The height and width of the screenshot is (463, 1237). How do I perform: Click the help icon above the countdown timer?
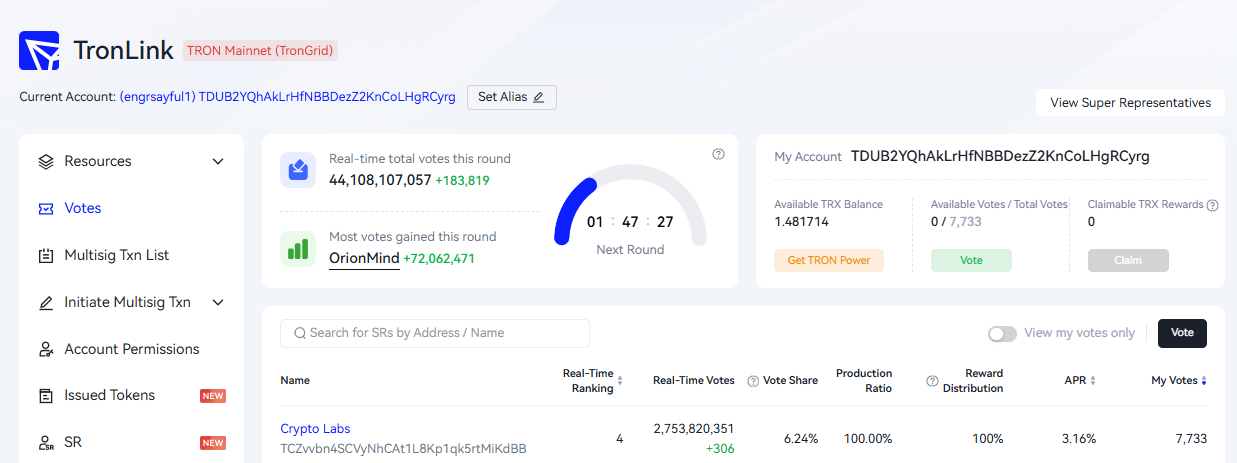point(718,154)
